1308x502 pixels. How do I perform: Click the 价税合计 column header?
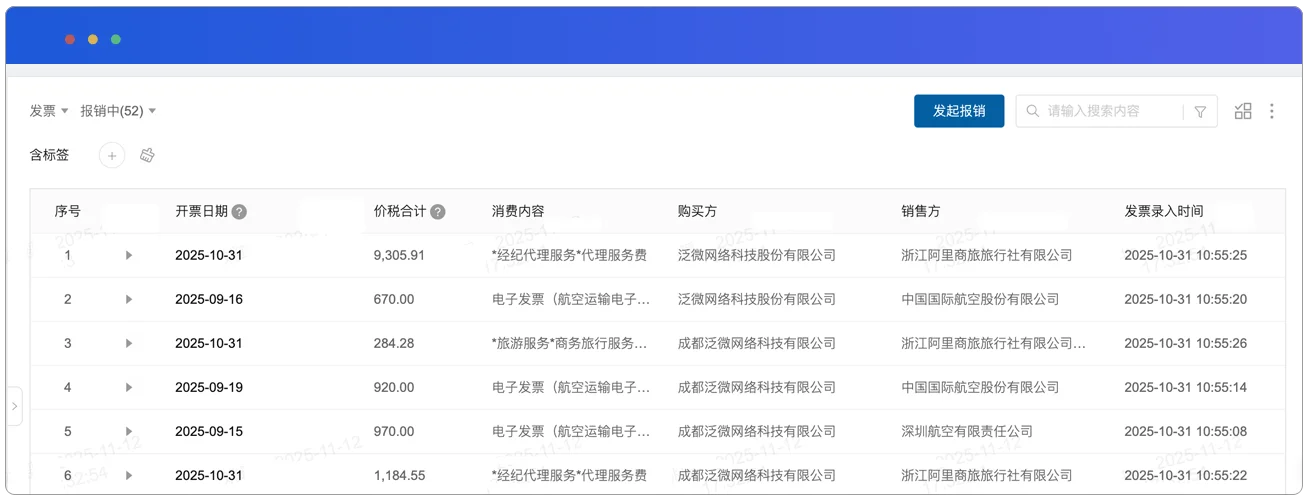pos(400,212)
